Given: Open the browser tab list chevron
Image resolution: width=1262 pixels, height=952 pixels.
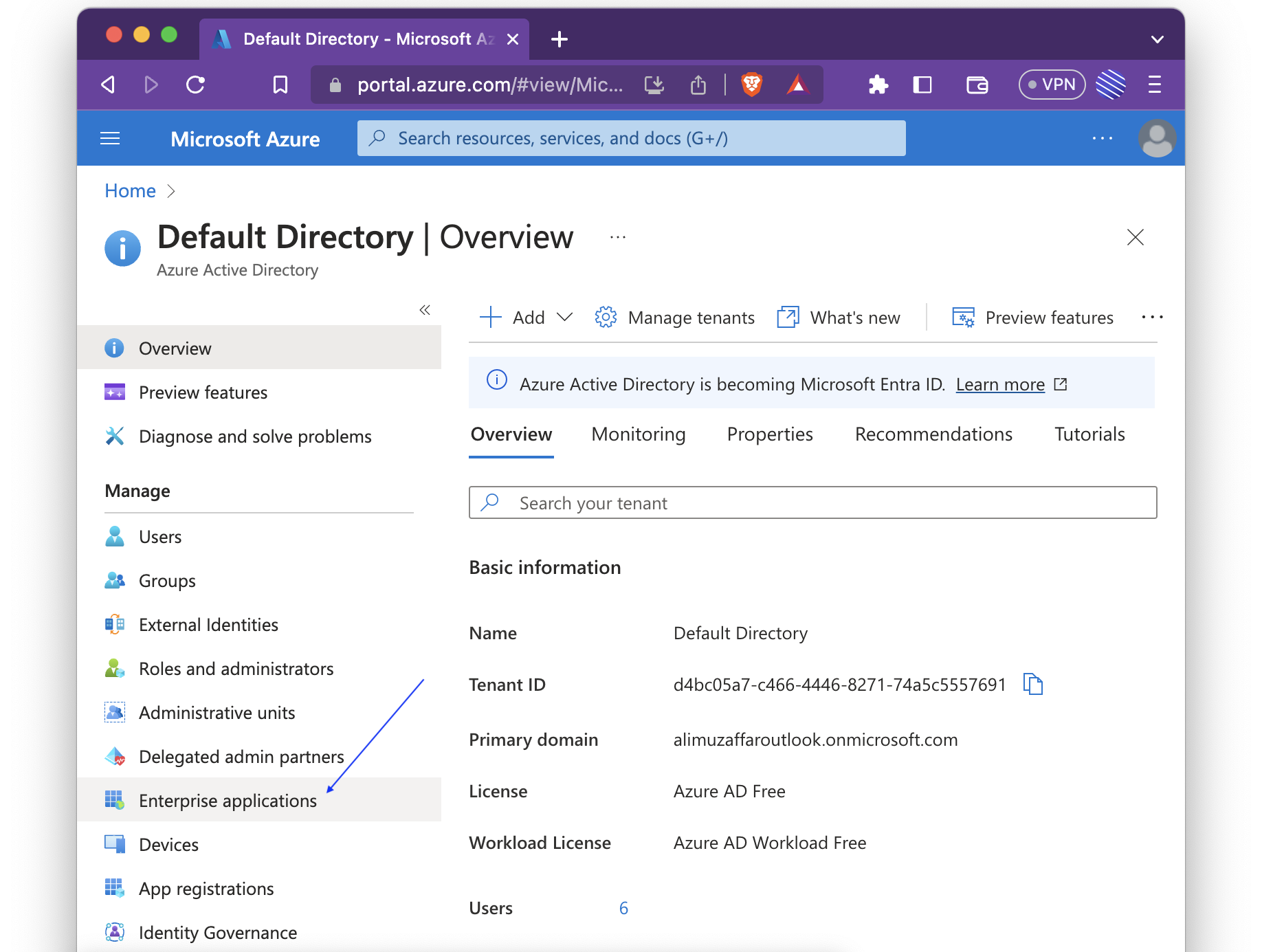Looking at the screenshot, I should click(x=1158, y=39).
